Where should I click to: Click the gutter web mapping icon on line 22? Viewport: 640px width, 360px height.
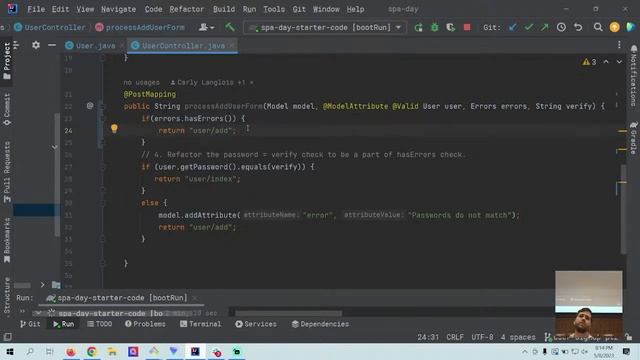pyautogui.click(x=90, y=106)
